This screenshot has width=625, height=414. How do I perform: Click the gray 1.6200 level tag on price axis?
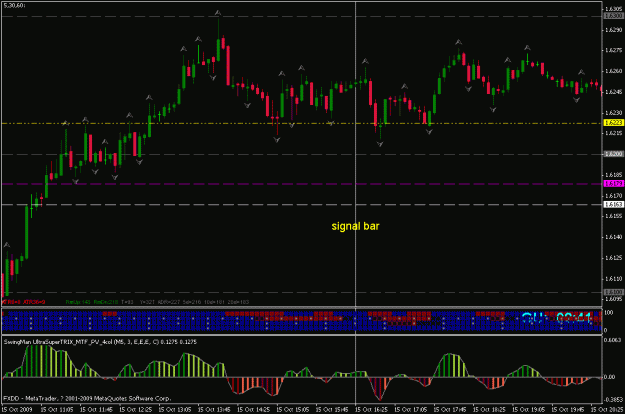614,154
